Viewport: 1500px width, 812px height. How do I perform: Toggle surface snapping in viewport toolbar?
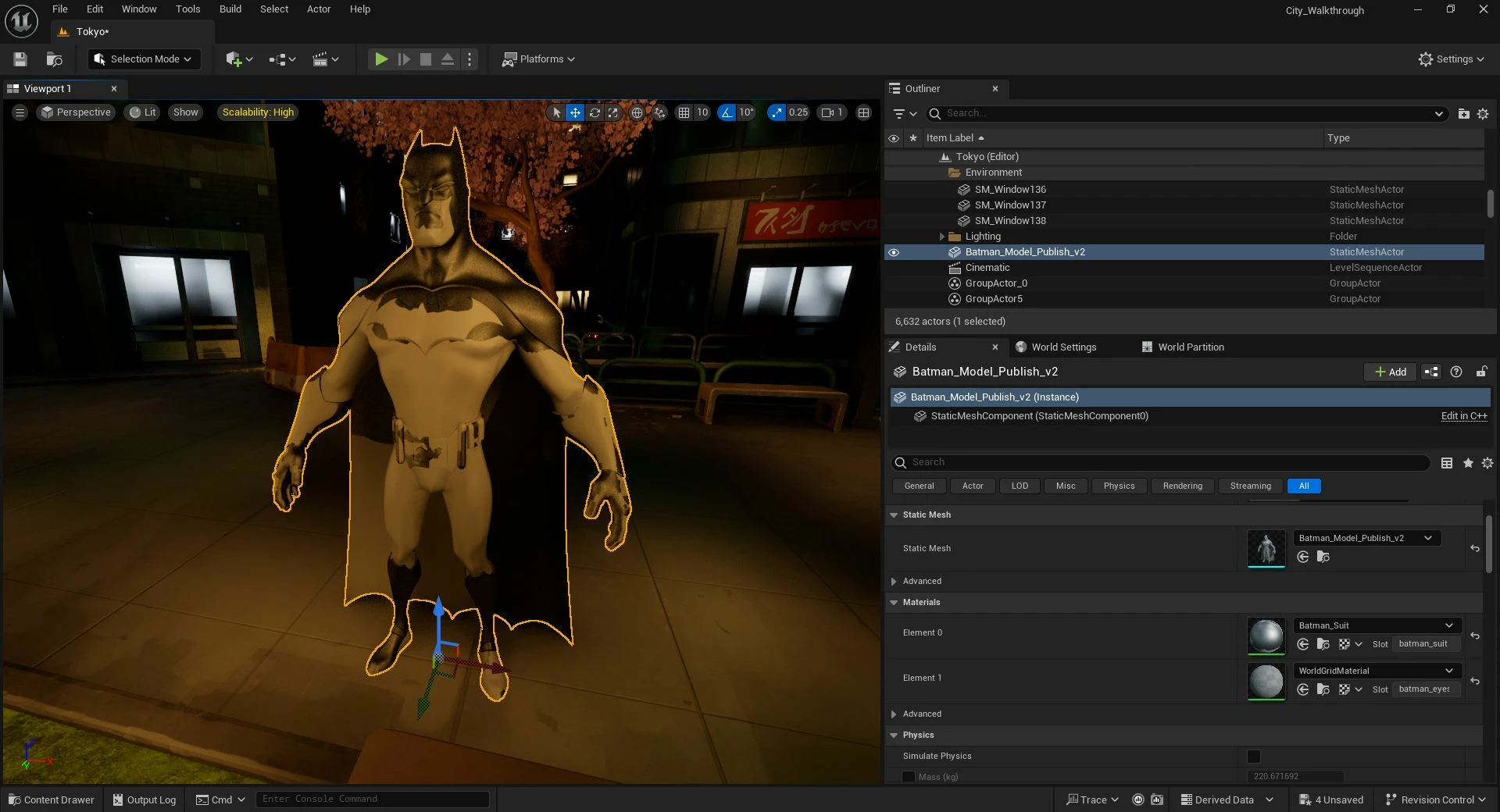tap(660, 112)
